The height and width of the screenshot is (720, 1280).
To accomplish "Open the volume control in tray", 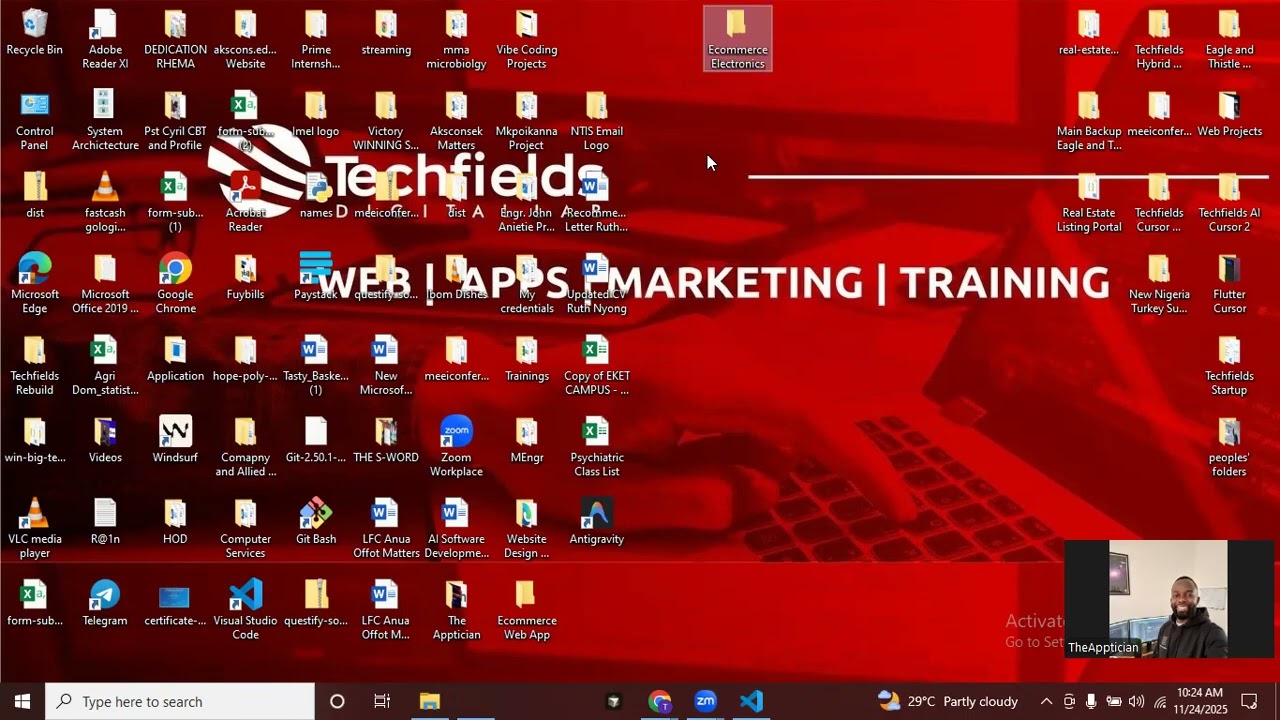I will coord(1136,701).
